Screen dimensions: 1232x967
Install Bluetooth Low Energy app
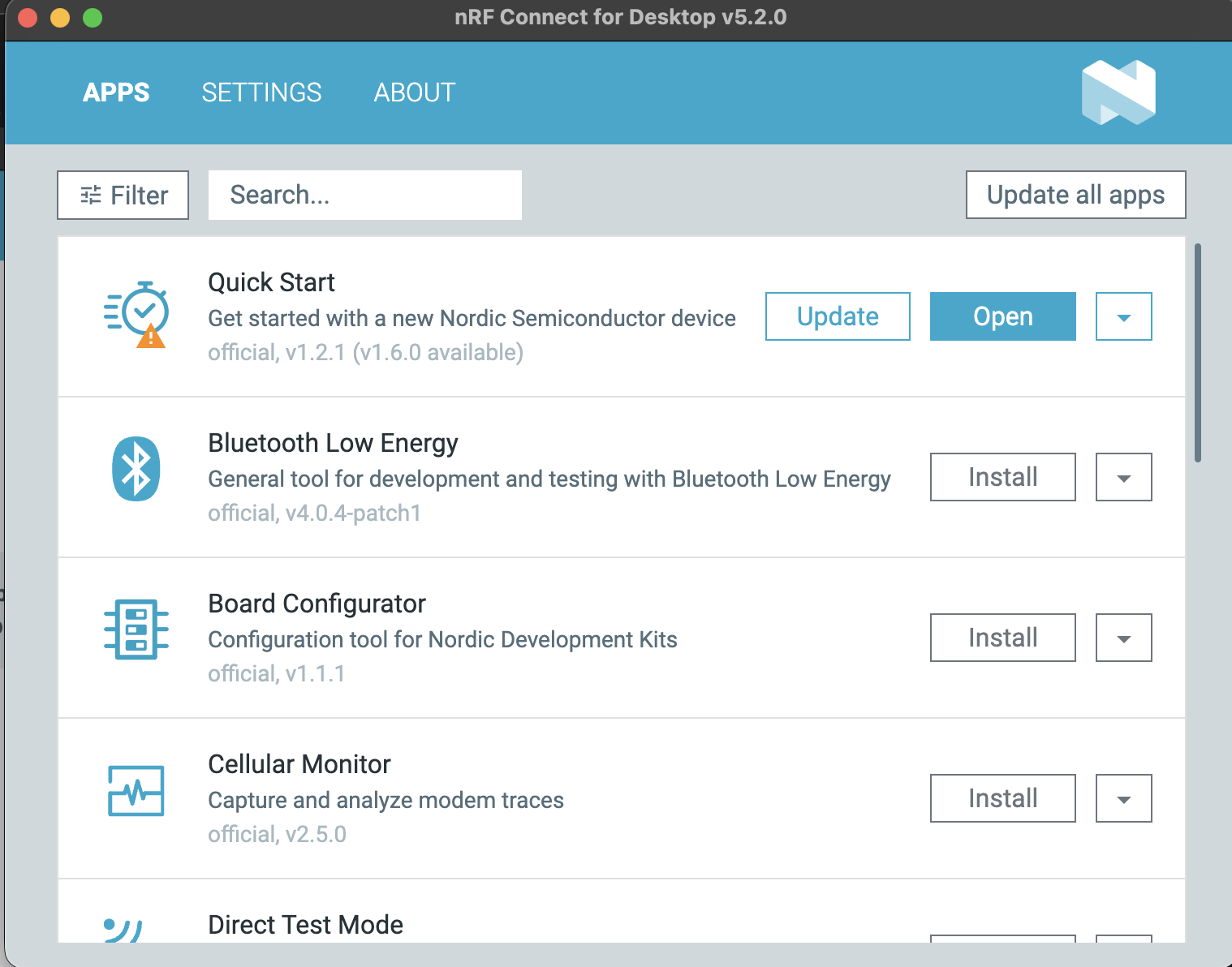pos(1003,477)
